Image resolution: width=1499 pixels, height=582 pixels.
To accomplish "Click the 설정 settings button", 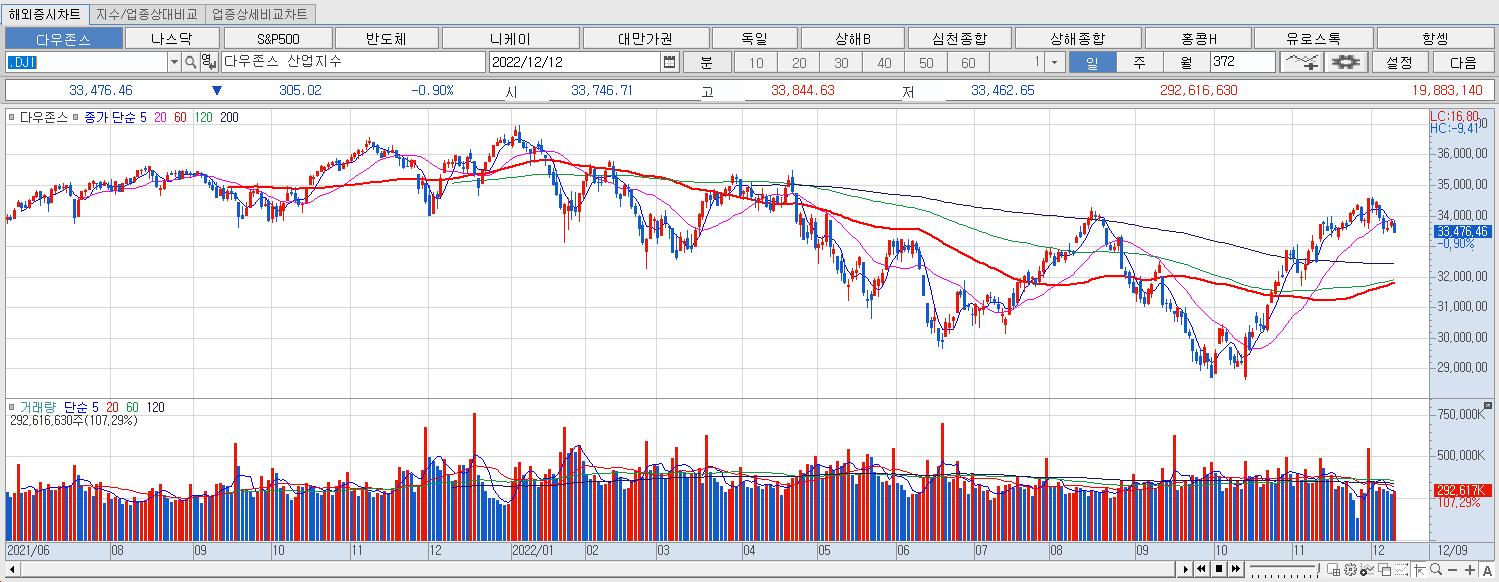I will [1397, 61].
